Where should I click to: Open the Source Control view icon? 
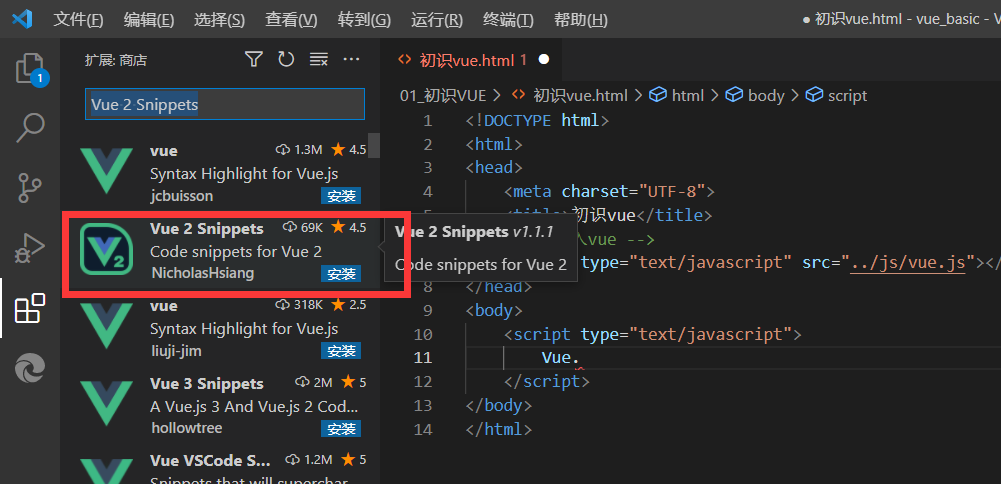[30, 188]
